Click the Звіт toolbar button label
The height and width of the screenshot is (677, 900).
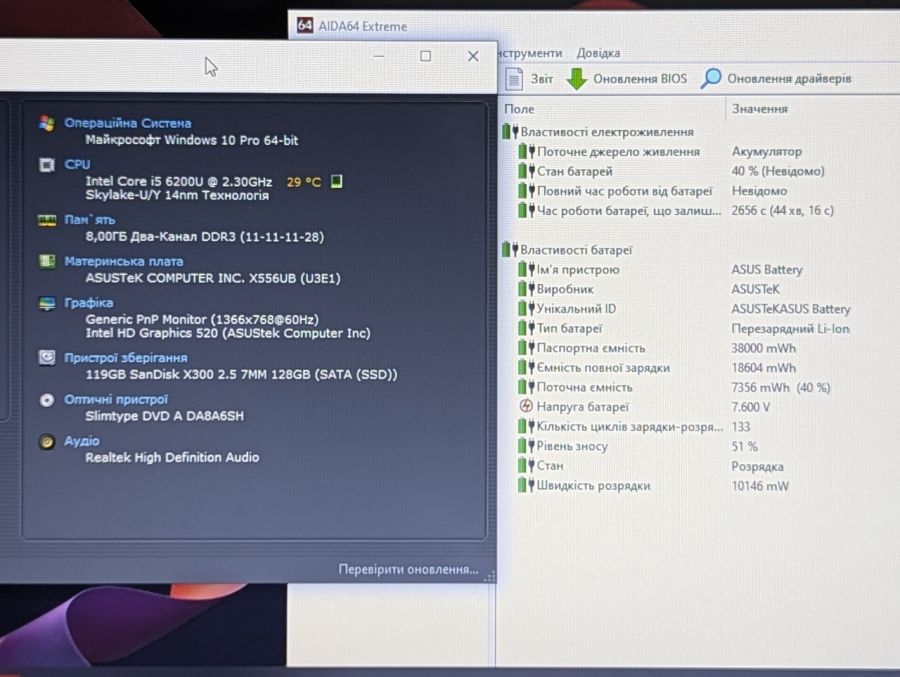click(x=541, y=79)
